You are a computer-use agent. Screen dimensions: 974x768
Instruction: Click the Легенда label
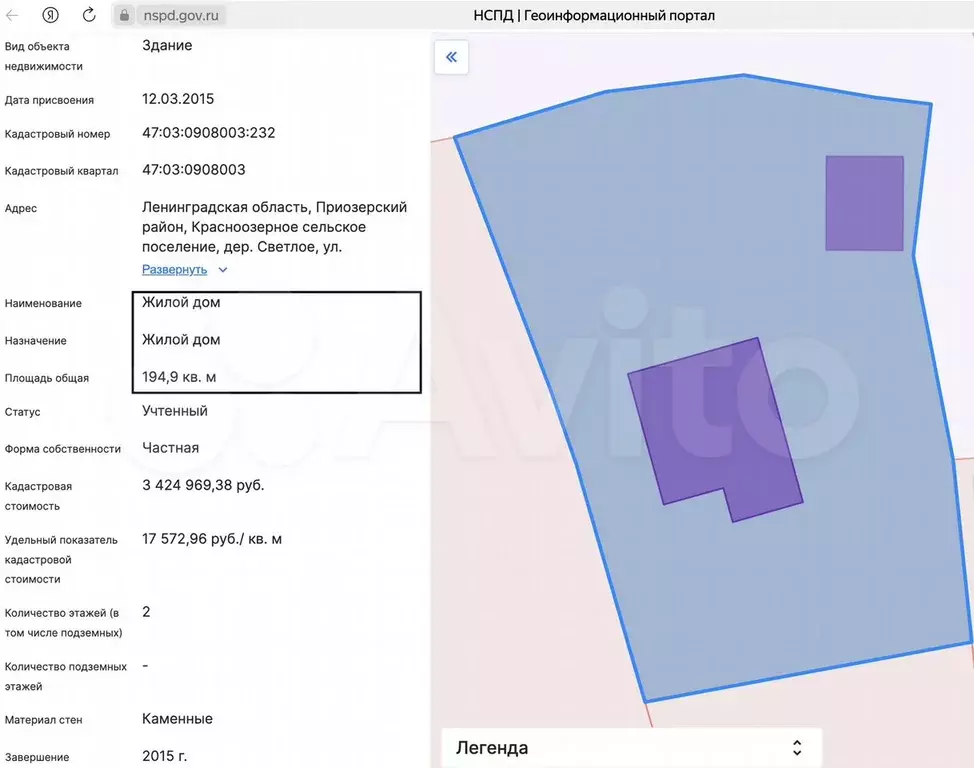(x=492, y=747)
